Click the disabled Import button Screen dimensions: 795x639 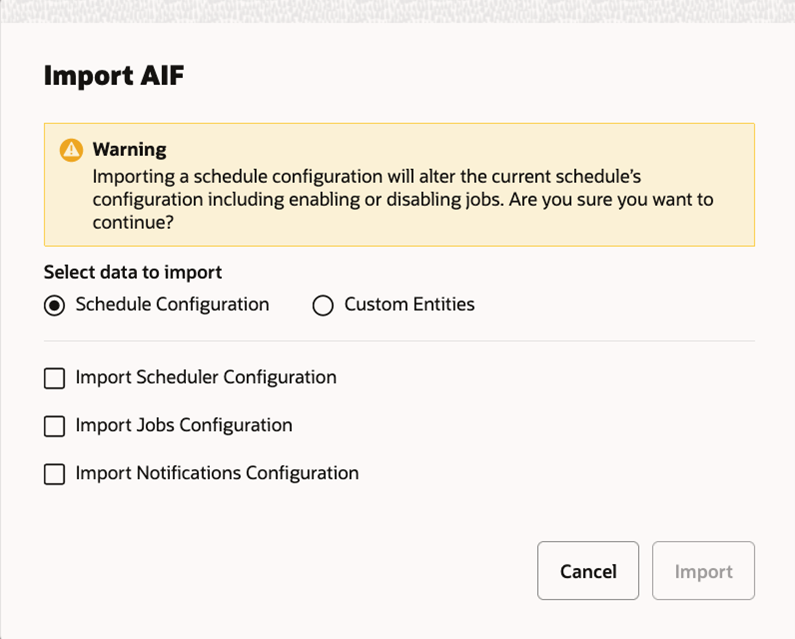pyautogui.click(x=703, y=571)
